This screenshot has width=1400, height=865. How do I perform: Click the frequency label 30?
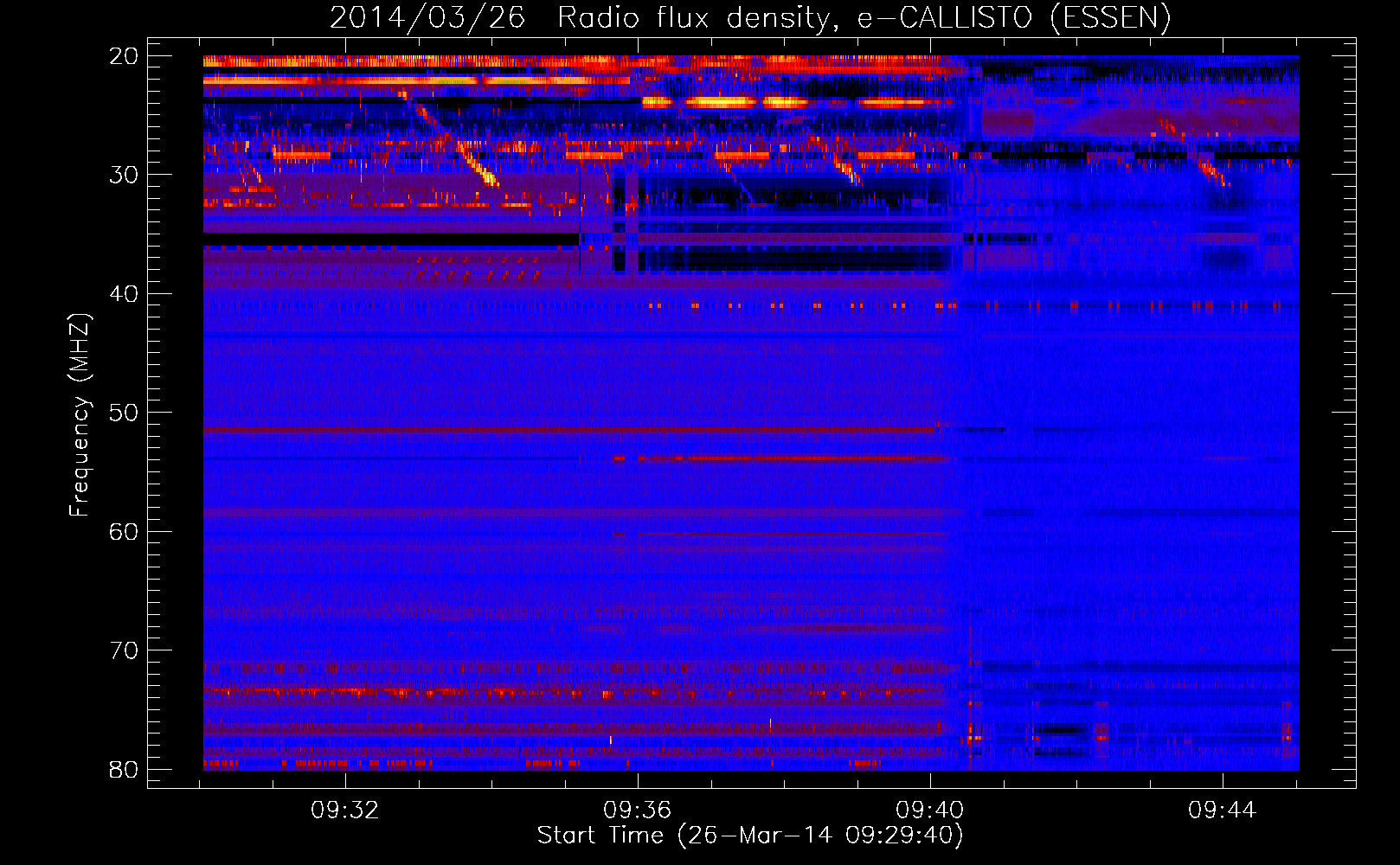124,175
